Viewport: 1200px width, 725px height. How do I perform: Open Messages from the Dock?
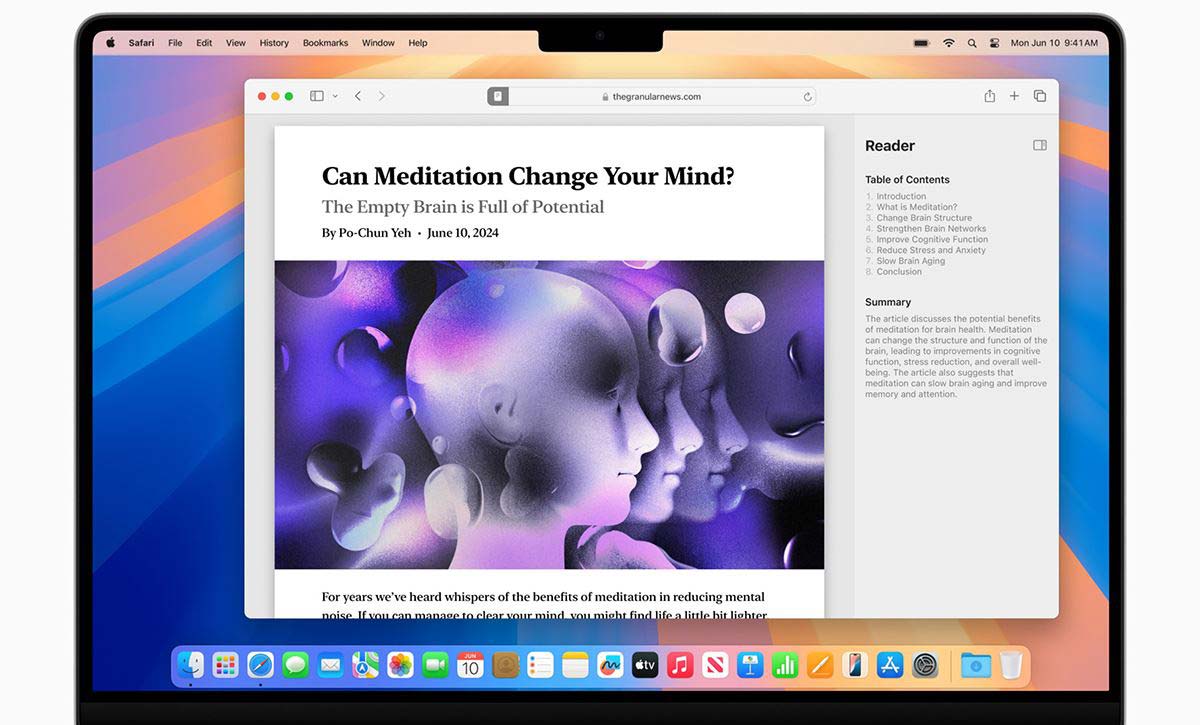pos(295,664)
